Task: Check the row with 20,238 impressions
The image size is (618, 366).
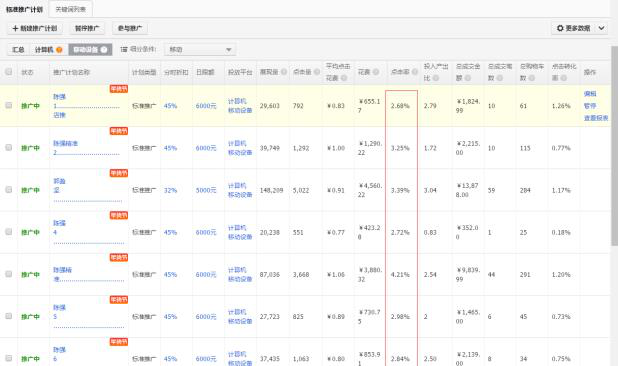Action: pos(8,232)
